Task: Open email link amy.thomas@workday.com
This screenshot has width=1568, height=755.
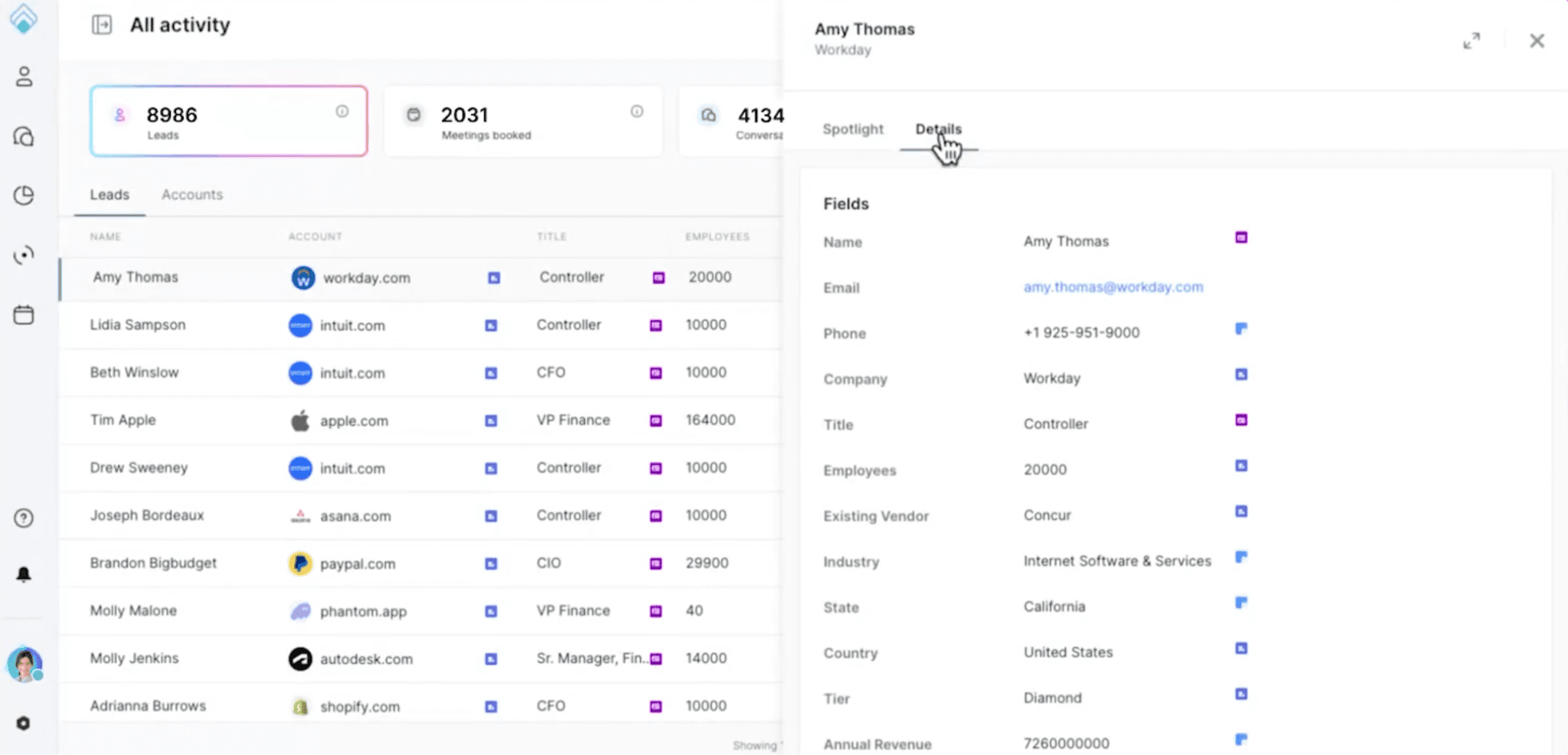Action: (1113, 287)
